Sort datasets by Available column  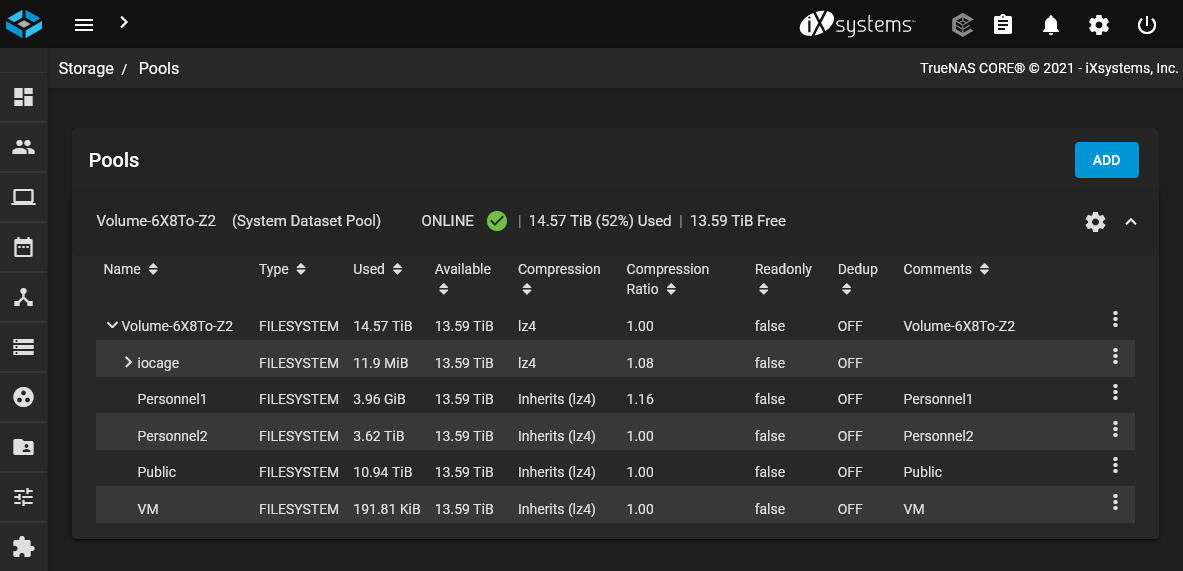click(x=462, y=278)
